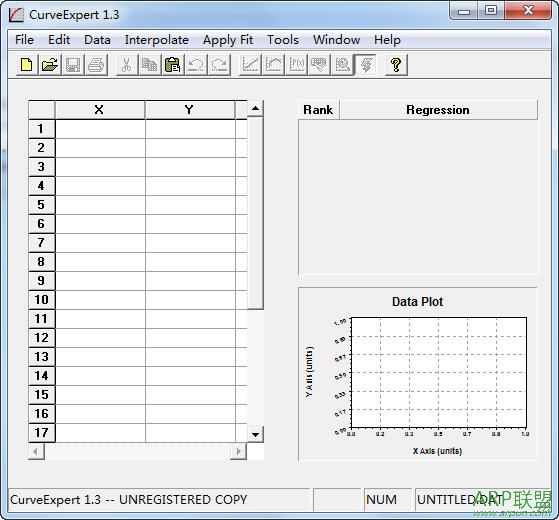Select row 5 header in data grid
Screen dimensions: 559x520
[x=41, y=205]
